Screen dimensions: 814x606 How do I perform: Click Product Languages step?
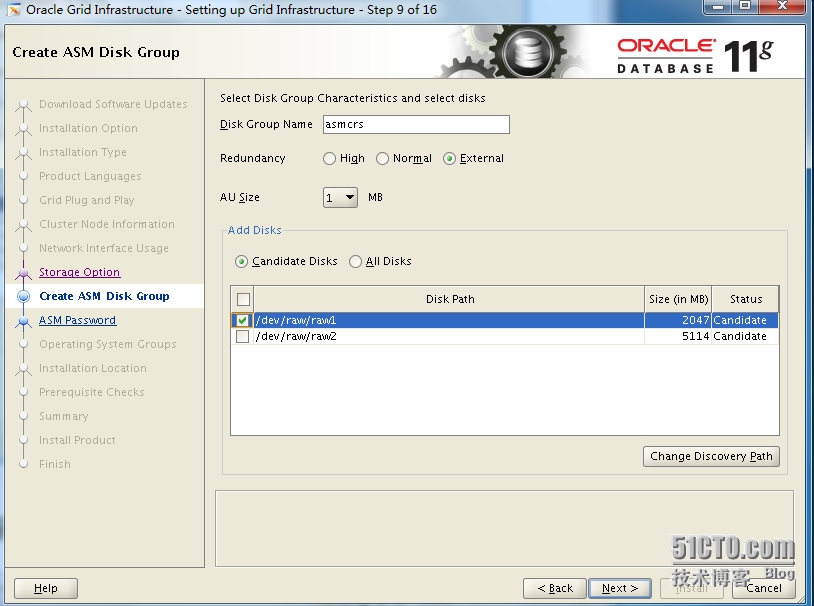click(90, 176)
